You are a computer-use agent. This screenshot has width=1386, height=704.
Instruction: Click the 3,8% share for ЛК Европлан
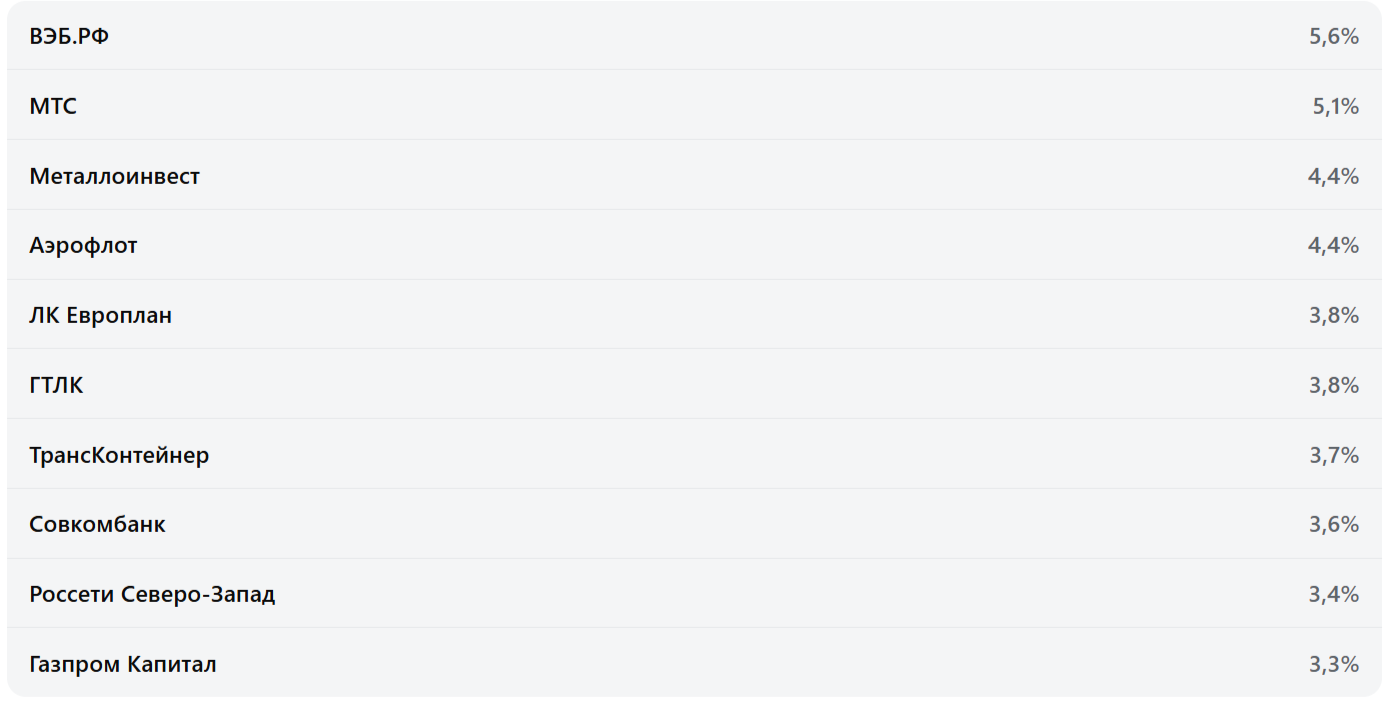[1333, 316]
